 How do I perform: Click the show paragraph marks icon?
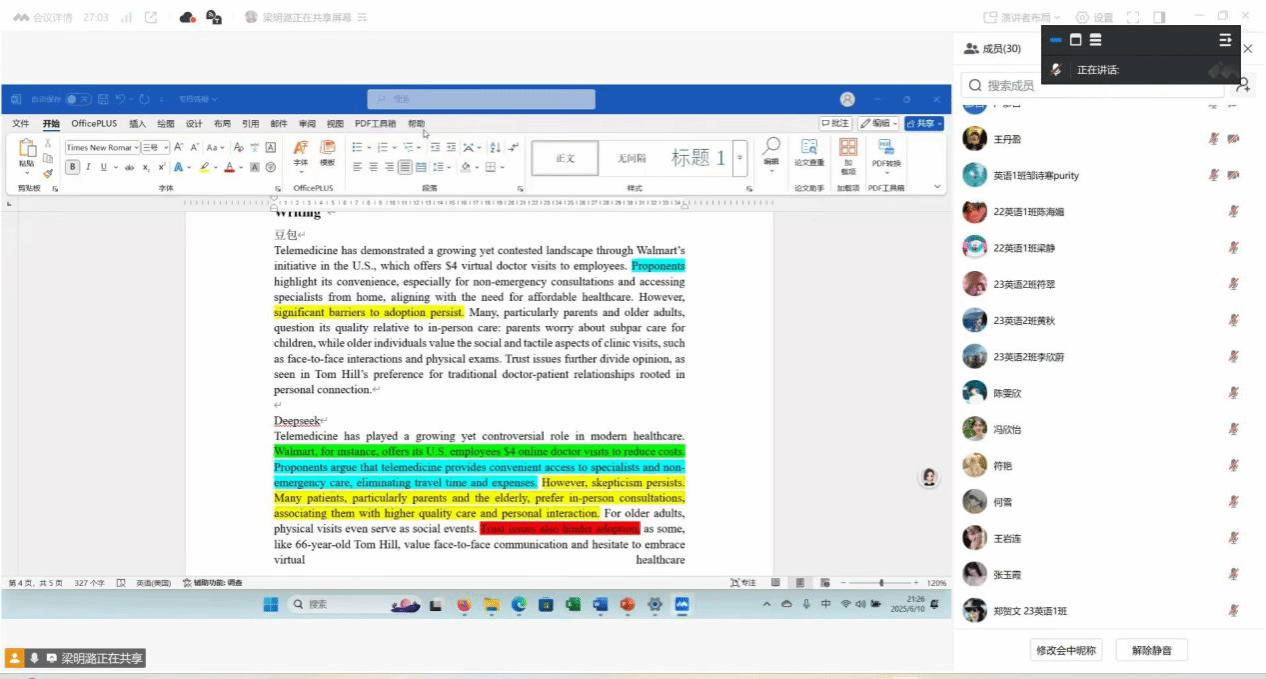tap(514, 147)
